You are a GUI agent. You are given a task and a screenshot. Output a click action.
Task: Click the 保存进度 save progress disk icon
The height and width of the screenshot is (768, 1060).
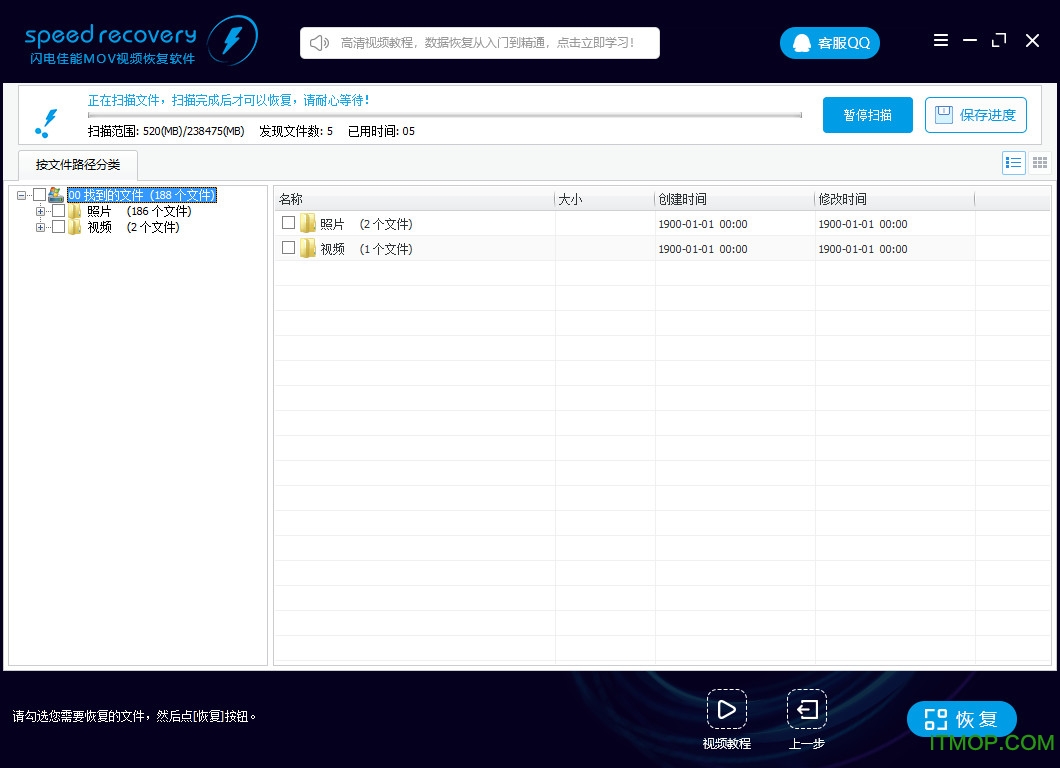click(943, 115)
